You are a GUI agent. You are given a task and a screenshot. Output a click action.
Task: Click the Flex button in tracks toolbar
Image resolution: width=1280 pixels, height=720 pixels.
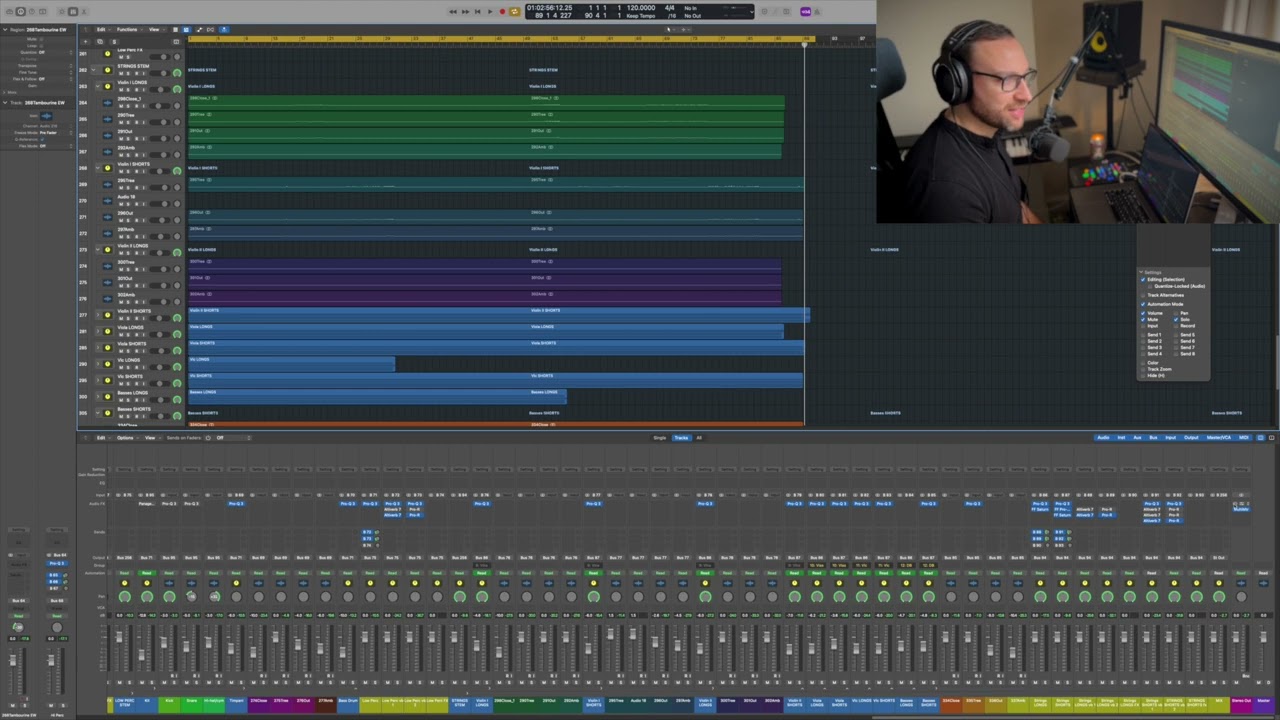coord(210,29)
